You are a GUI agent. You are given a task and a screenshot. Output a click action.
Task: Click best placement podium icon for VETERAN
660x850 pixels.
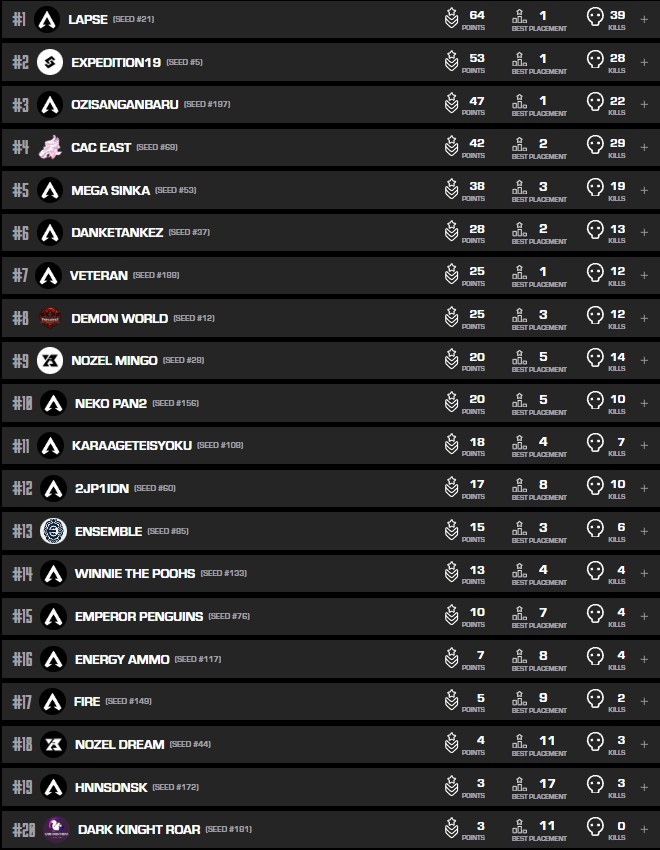pos(519,274)
